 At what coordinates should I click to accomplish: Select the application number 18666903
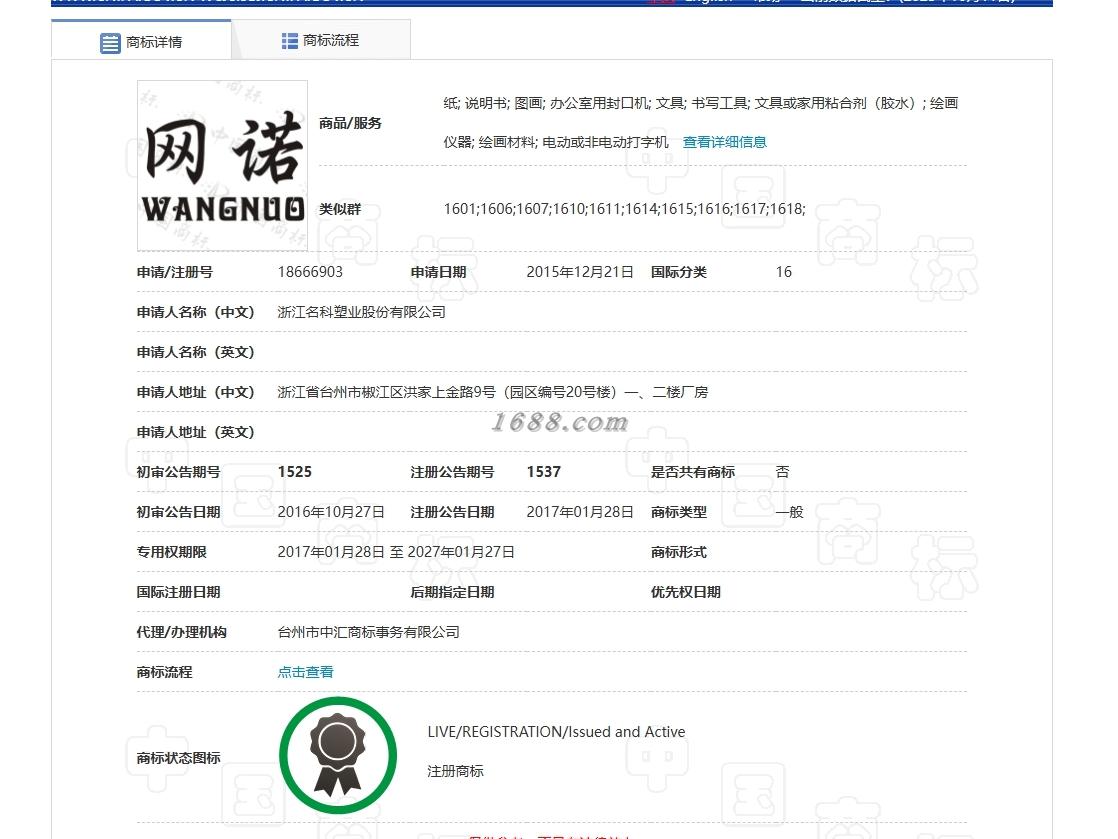click(310, 272)
